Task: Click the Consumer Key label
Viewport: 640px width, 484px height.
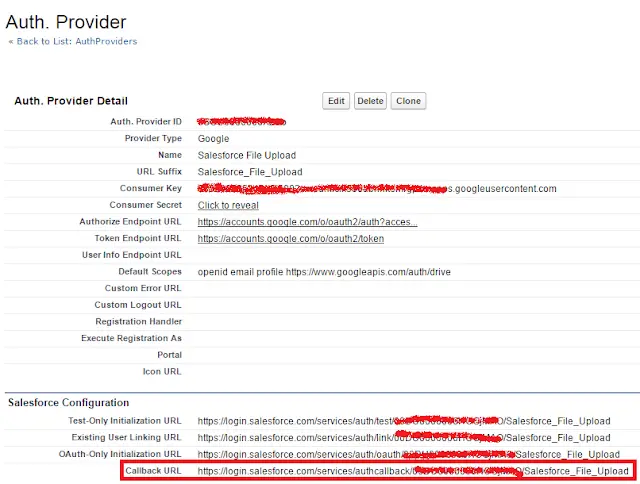Action: (x=151, y=188)
